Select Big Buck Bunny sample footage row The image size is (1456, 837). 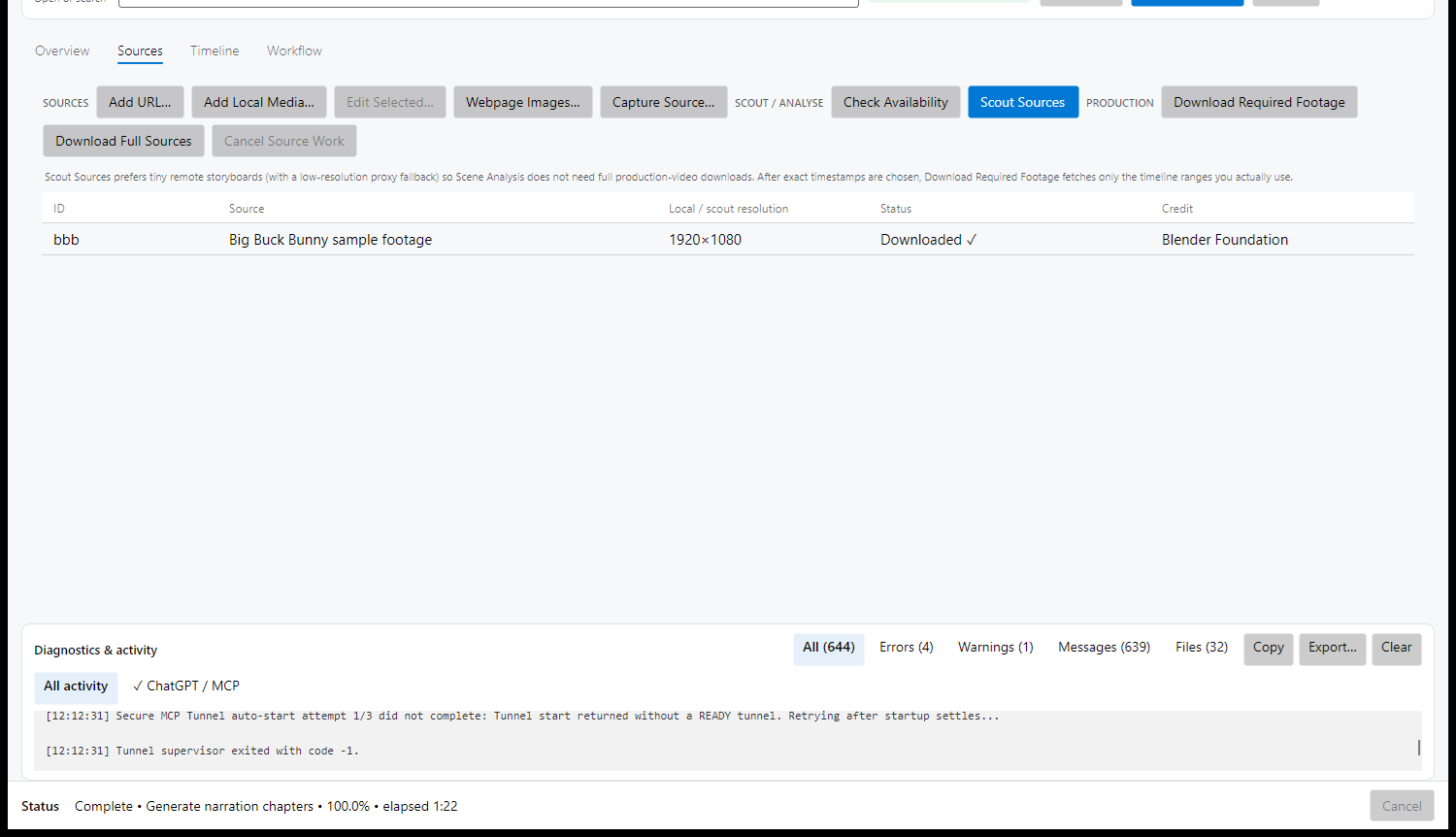728,240
